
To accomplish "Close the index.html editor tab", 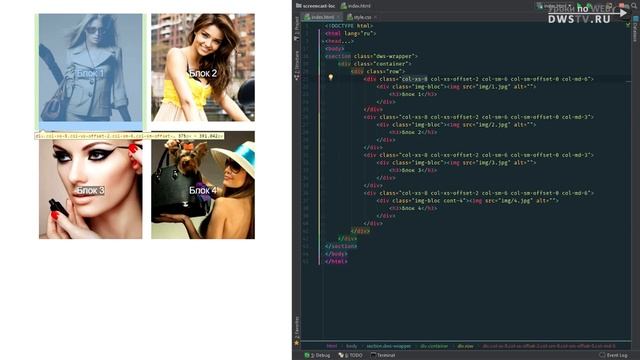I will [339, 17].
